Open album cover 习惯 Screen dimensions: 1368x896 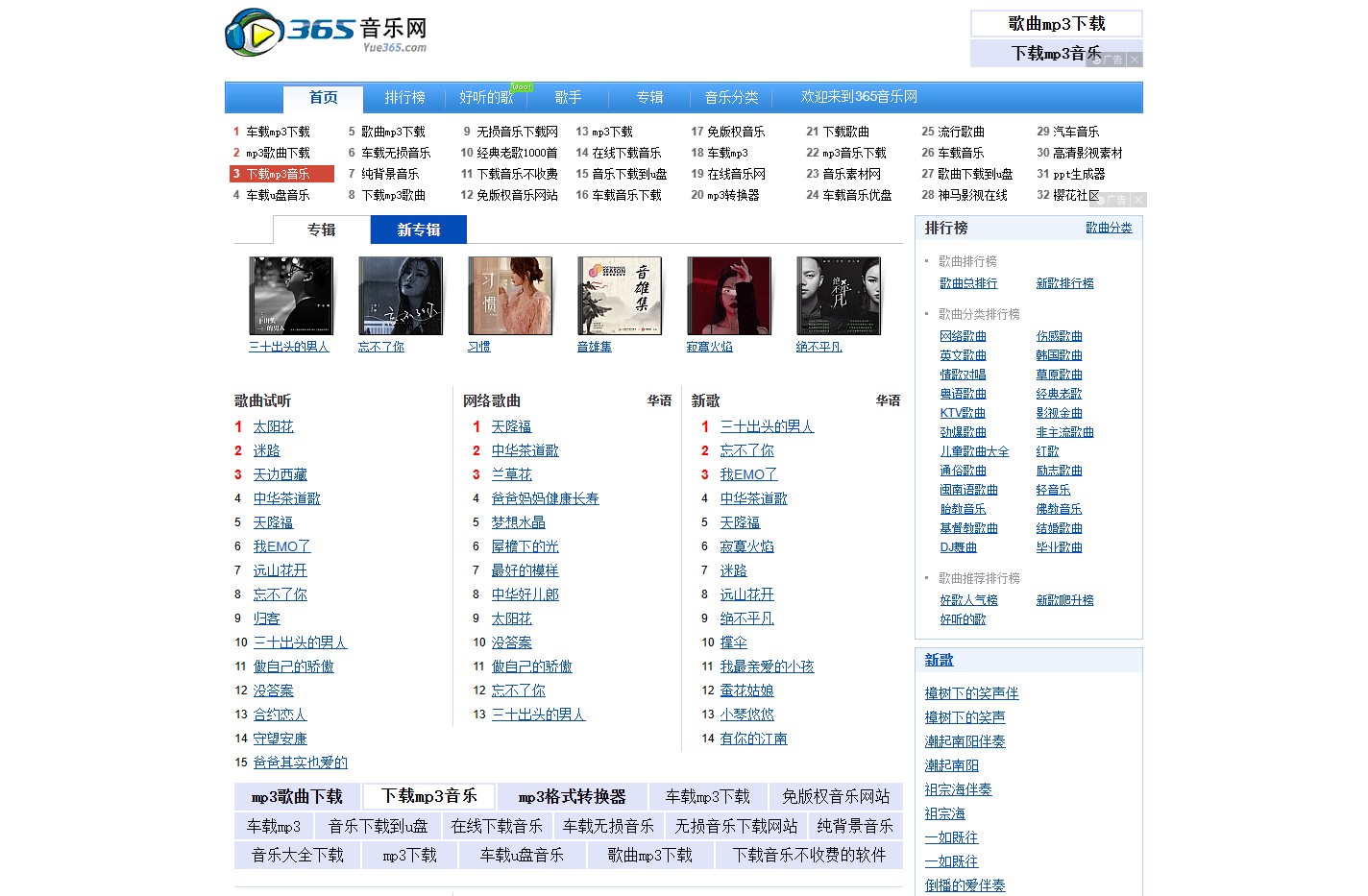pos(510,296)
